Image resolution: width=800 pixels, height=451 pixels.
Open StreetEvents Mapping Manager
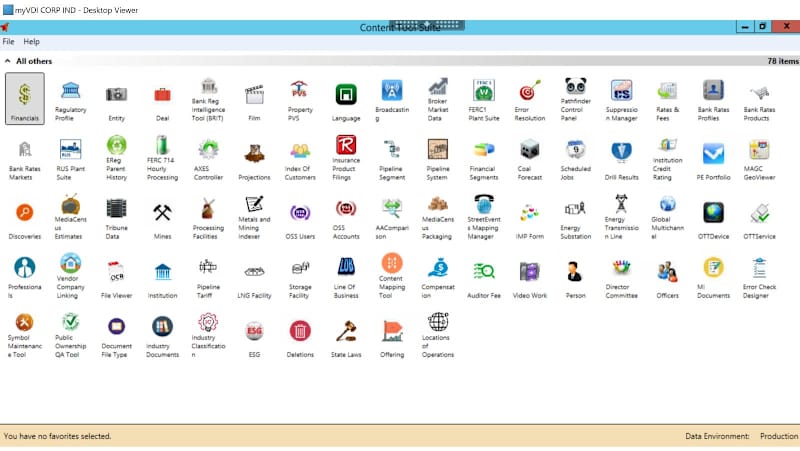(484, 218)
